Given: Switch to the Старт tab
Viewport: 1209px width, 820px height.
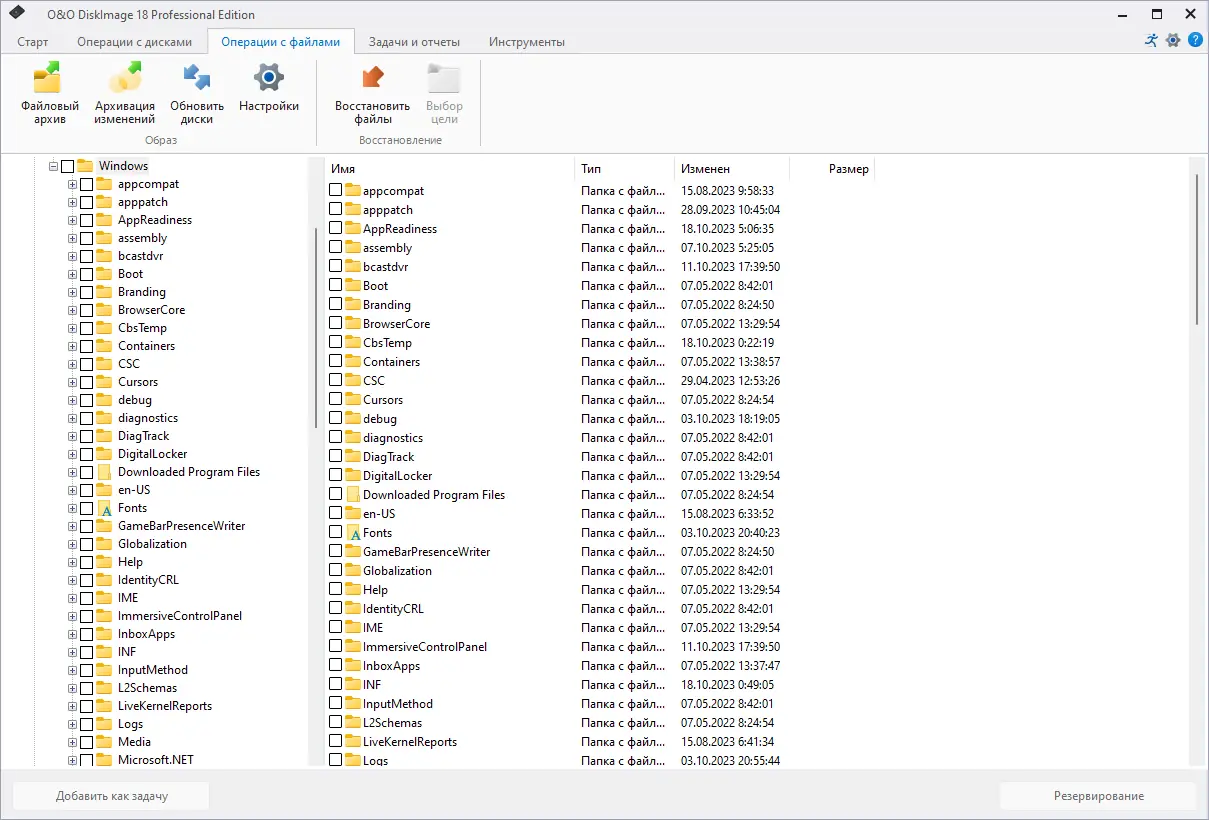Looking at the screenshot, I should tap(33, 42).
